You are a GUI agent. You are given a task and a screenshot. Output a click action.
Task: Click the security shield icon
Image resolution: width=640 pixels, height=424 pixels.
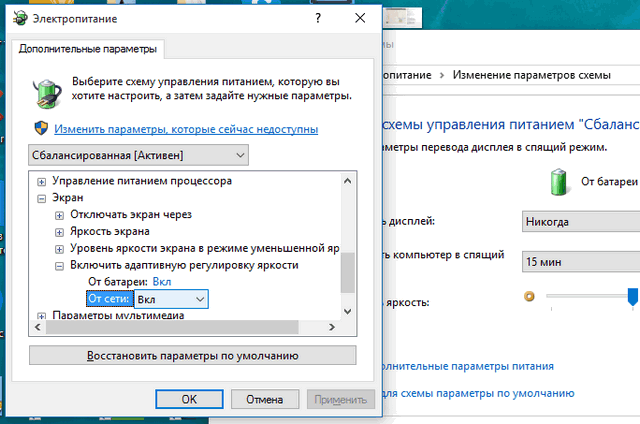tap(41, 129)
